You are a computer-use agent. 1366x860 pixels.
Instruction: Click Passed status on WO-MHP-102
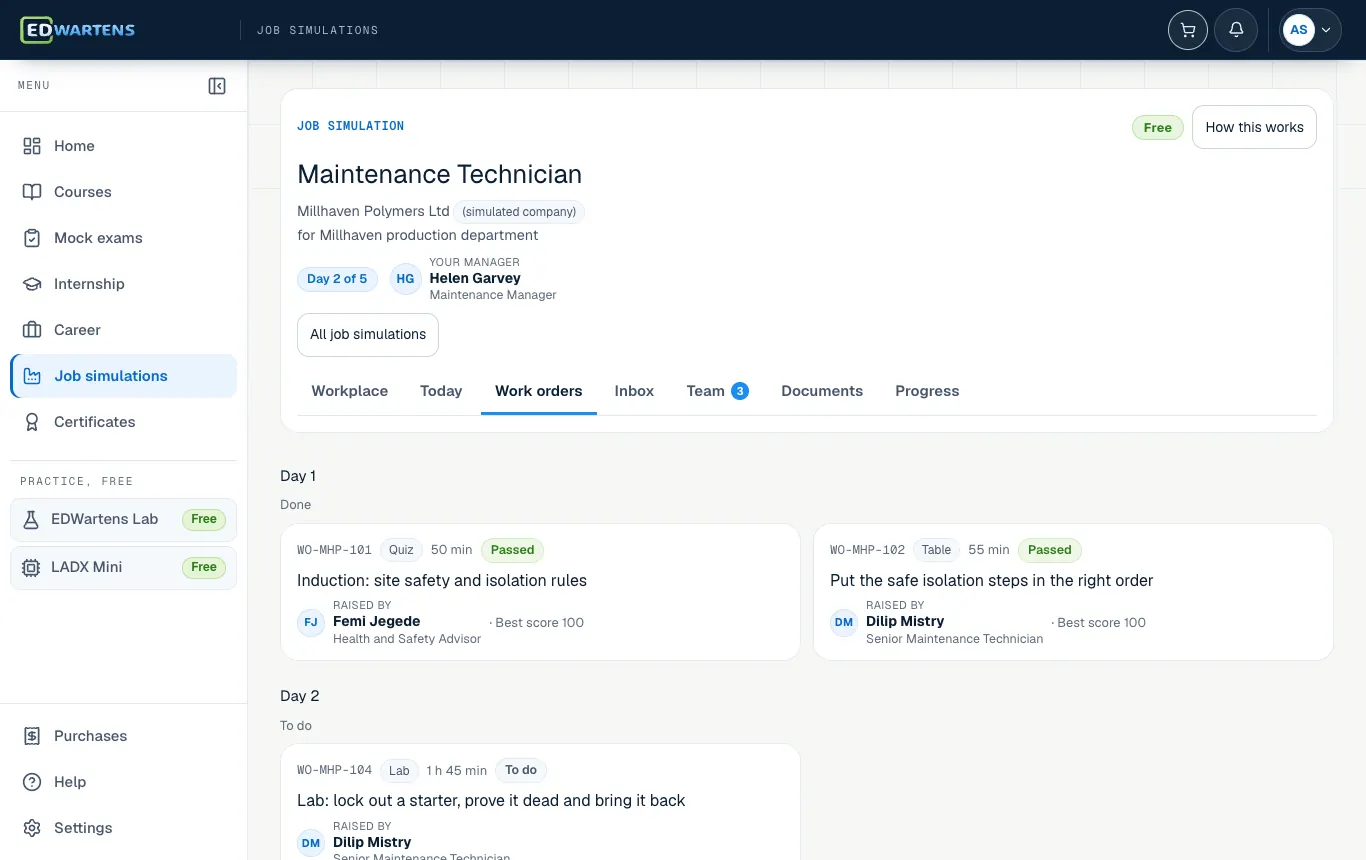[x=1050, y=550]
